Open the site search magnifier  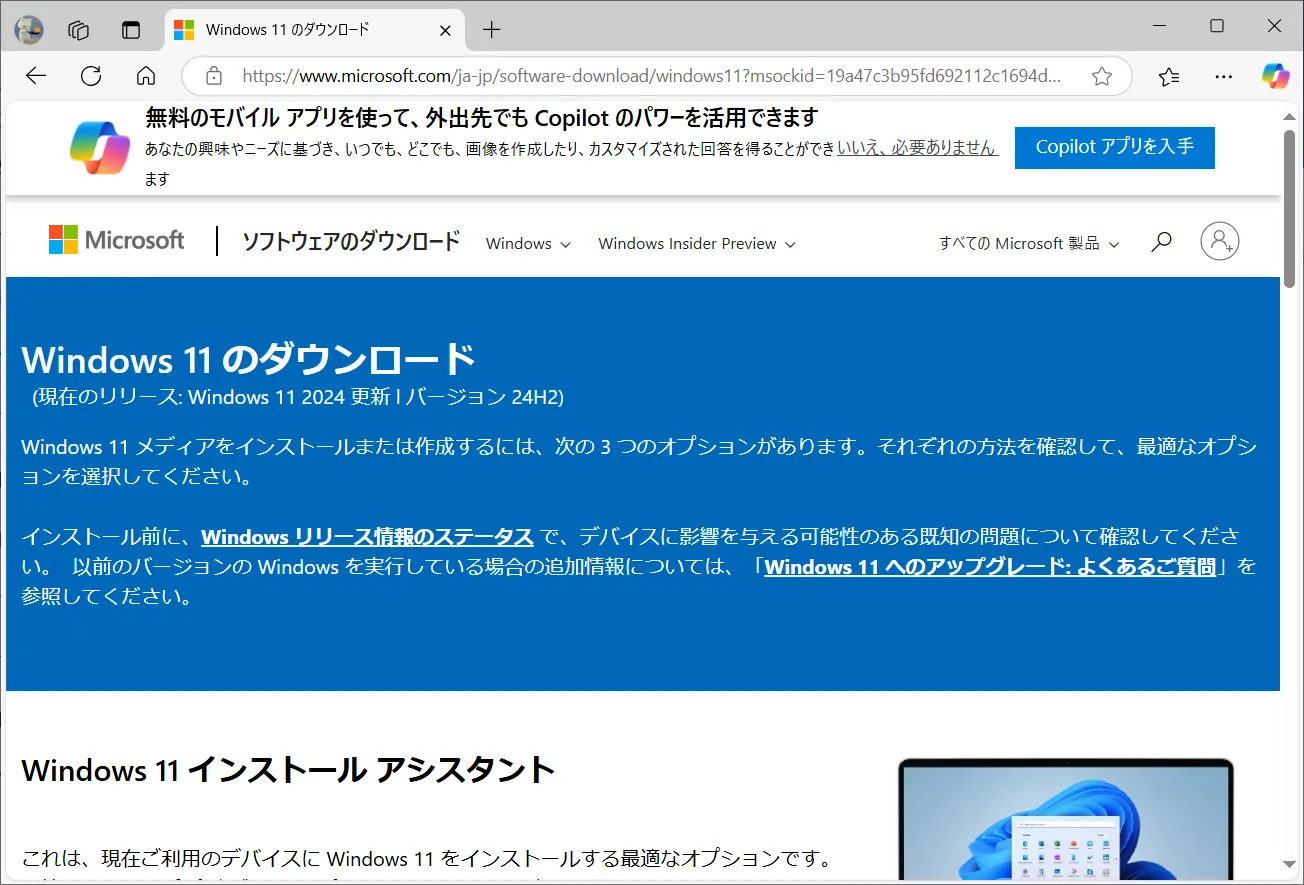pos(1161,242)
